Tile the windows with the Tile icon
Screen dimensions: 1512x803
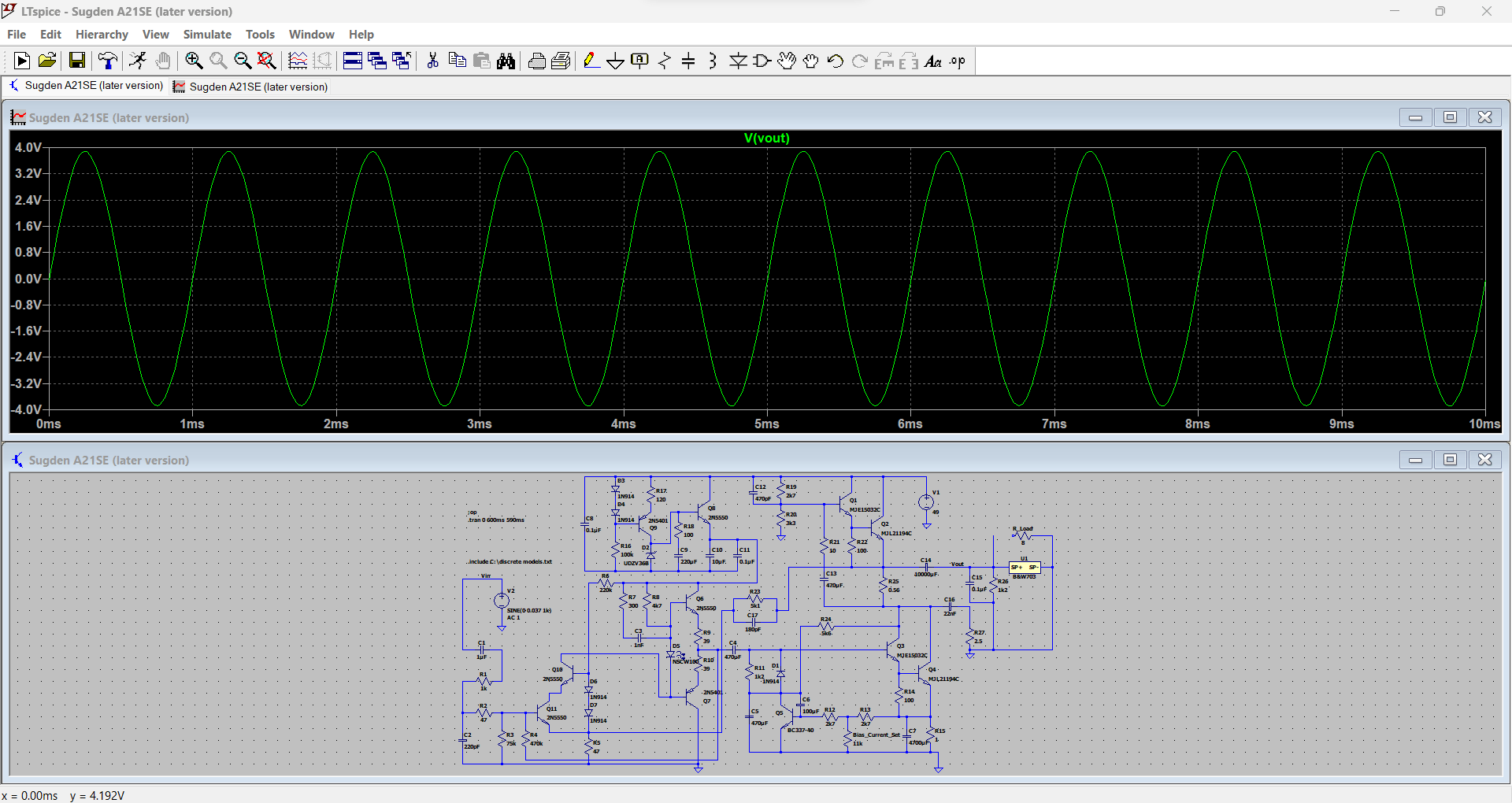click(x=353, y=61)
